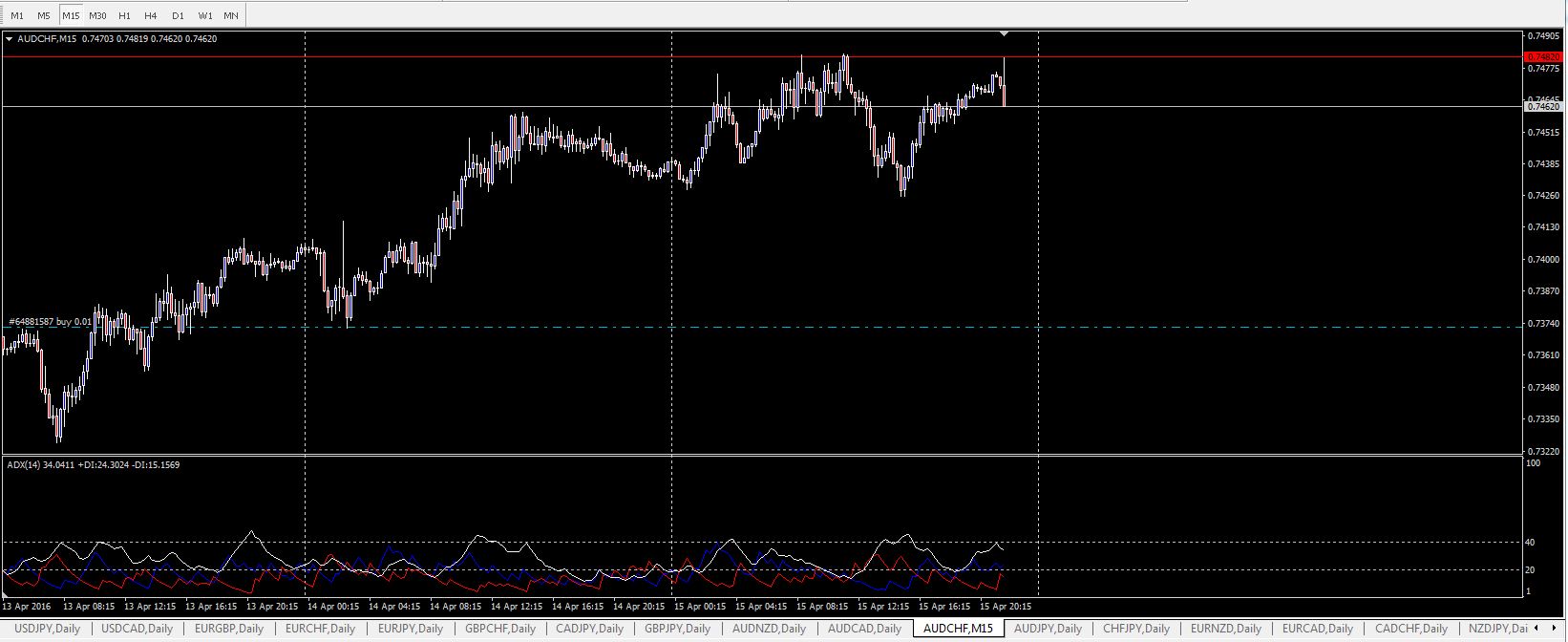This screenshot has height=642, width=1568.
Task: Choose the H4 timeframe
Action: point(151,15)
